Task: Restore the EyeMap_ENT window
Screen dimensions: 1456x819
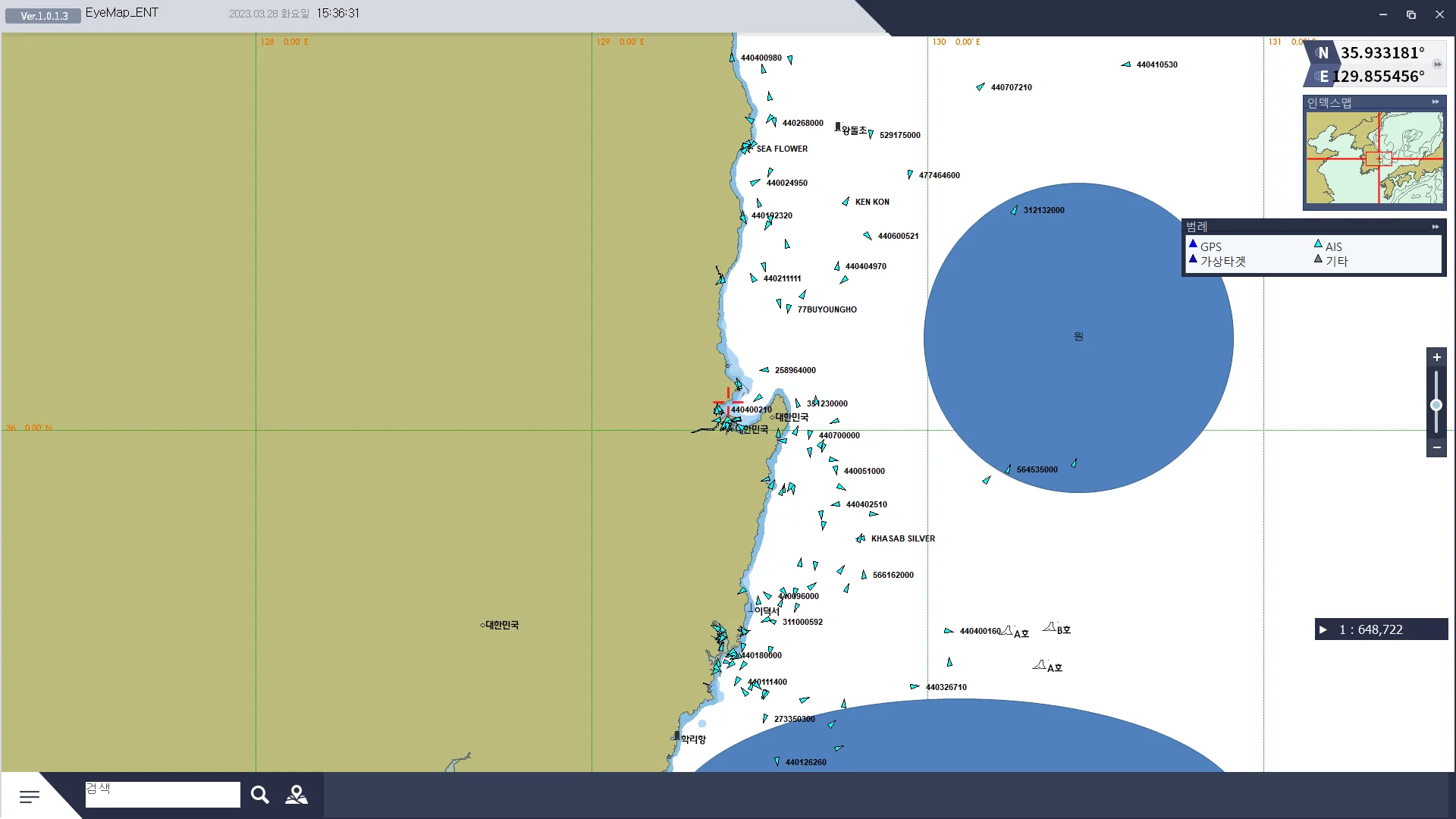Action: click(x=1411, y=14)
